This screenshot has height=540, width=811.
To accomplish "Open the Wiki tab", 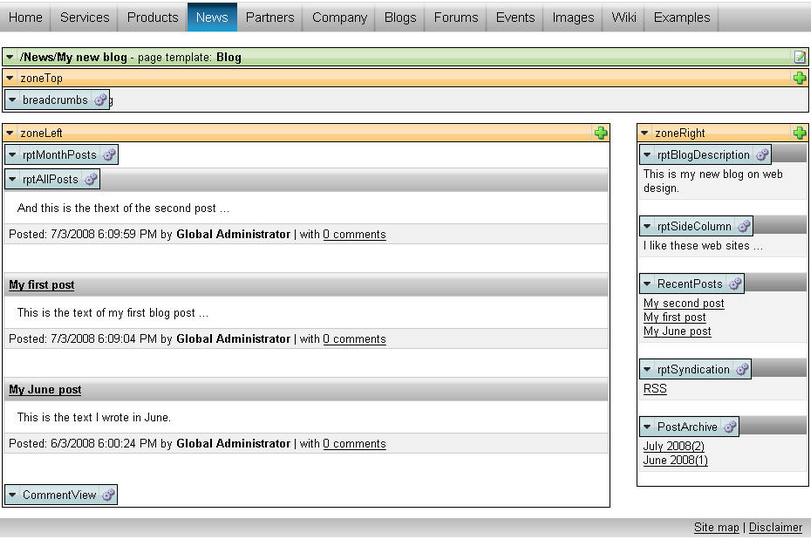I will coord(624,17).
